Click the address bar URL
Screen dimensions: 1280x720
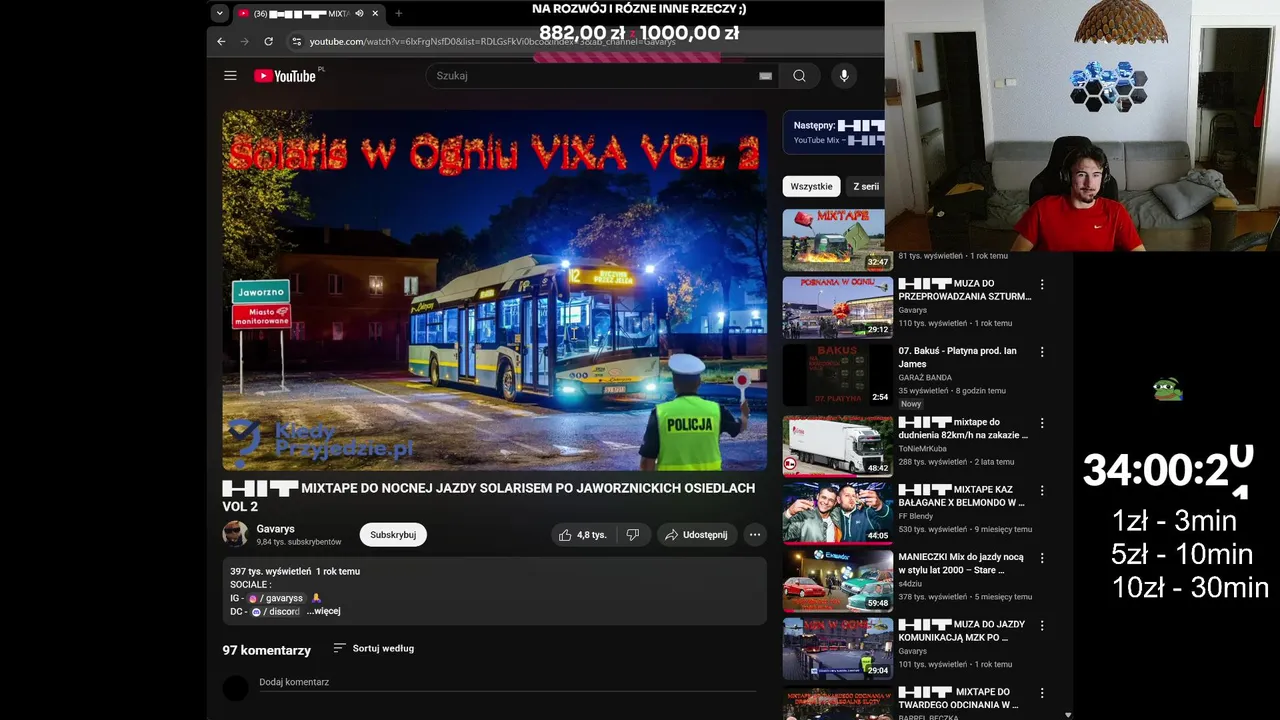click(x=492, y=42)
